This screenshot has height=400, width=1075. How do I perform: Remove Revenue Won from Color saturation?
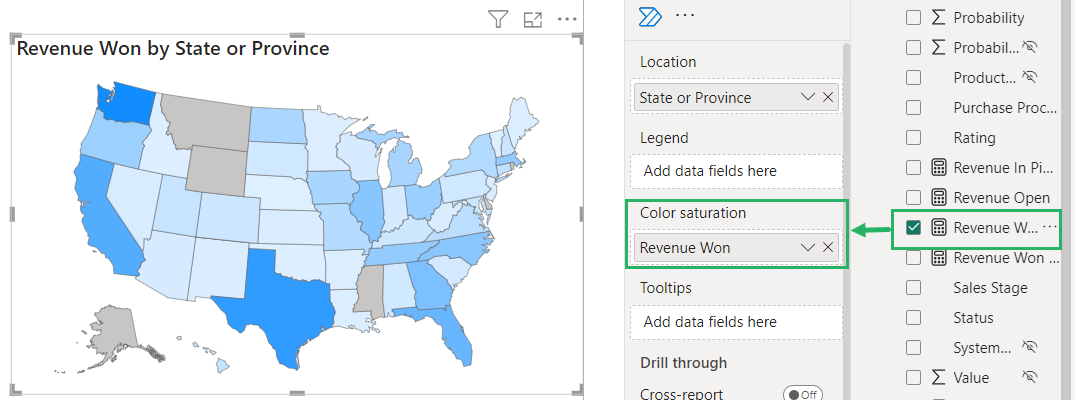pos(828,247)
